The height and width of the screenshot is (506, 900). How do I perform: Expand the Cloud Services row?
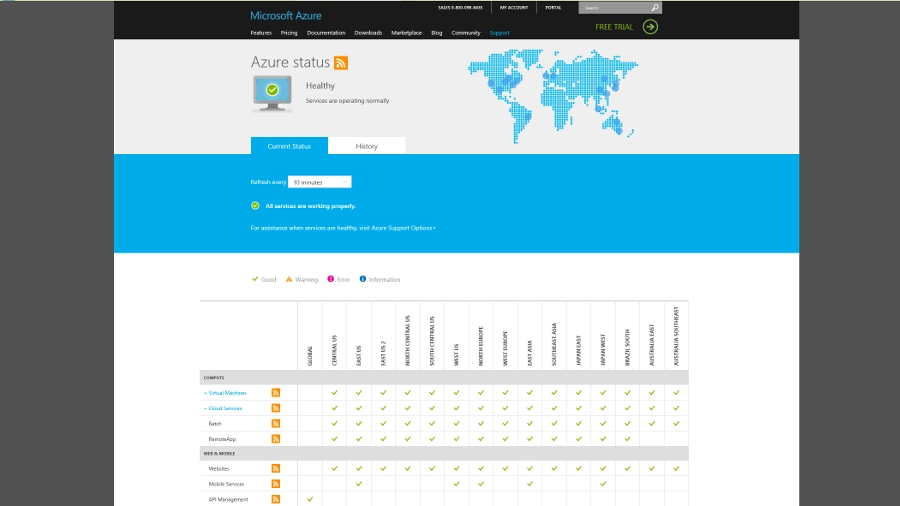click(223, 408)
